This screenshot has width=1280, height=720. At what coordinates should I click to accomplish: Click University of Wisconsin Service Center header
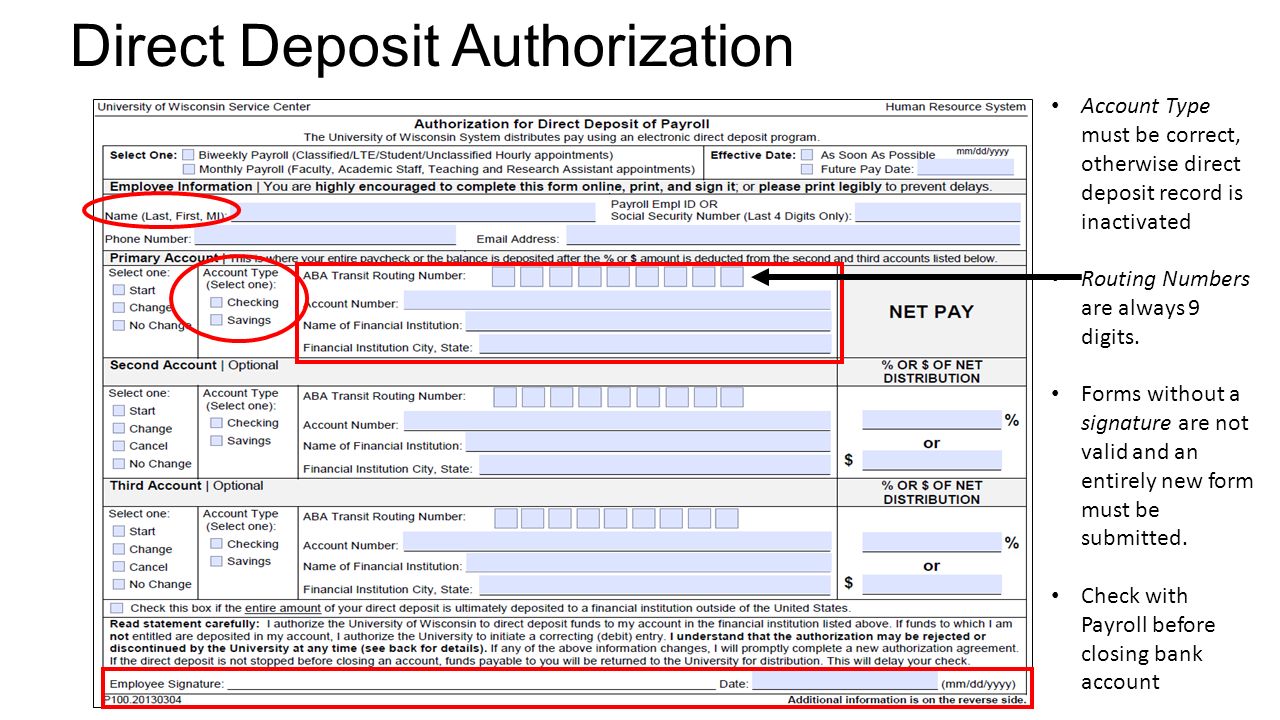[204, 107]
